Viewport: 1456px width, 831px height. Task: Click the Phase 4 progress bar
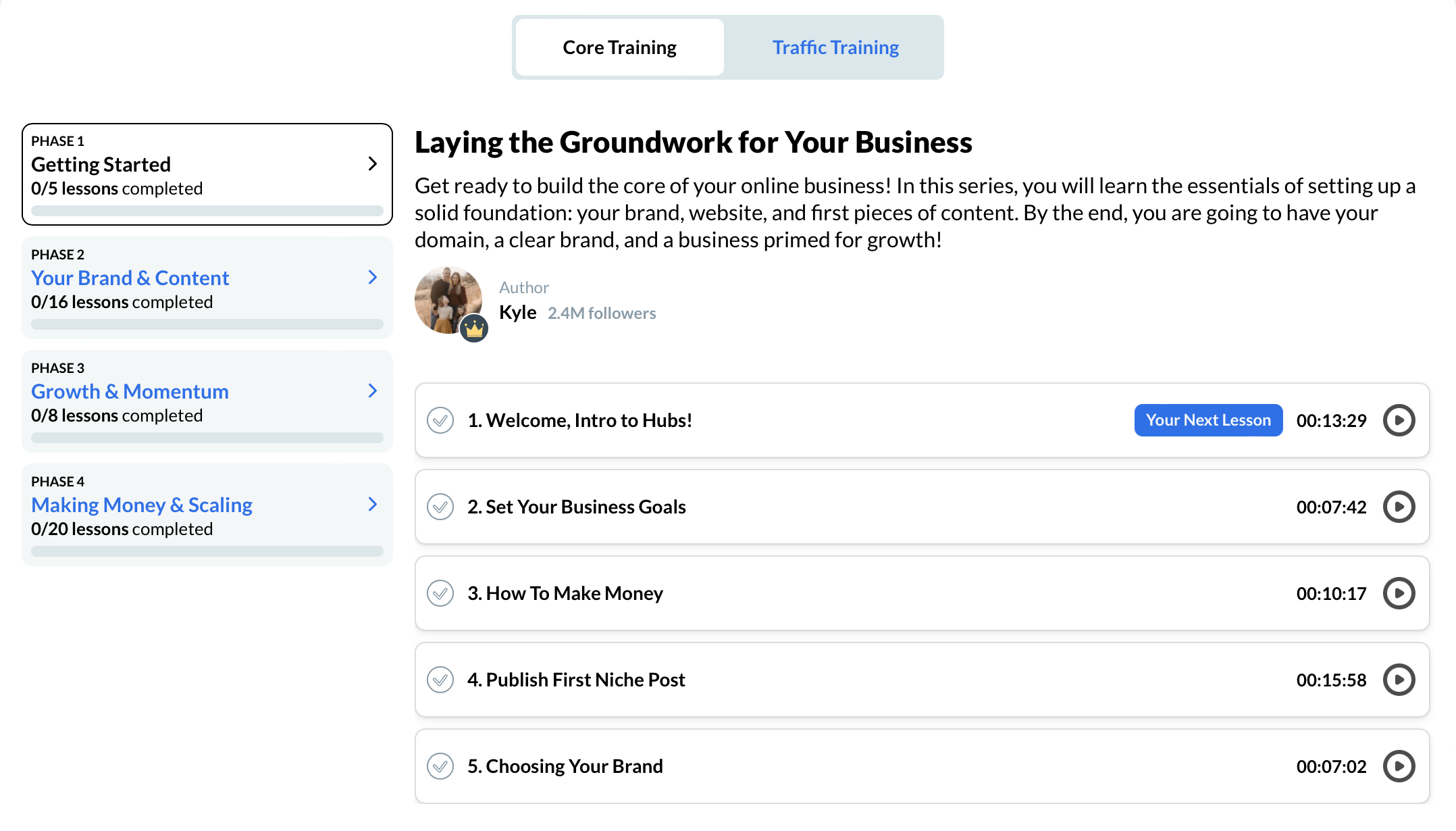pyautogui.click(x=207, y=551)
